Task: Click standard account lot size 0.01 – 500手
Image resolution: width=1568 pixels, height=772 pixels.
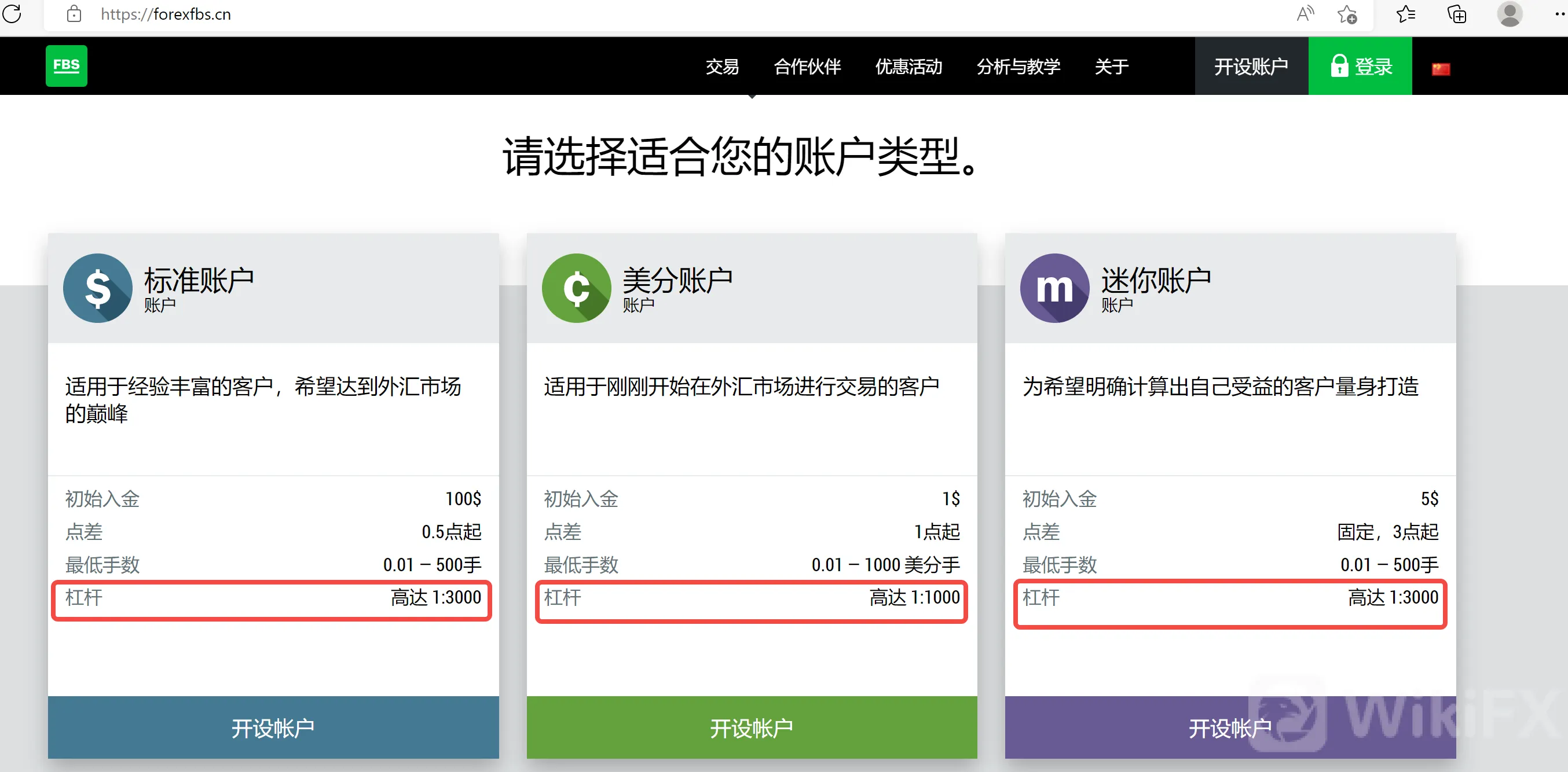Action: 432,565
